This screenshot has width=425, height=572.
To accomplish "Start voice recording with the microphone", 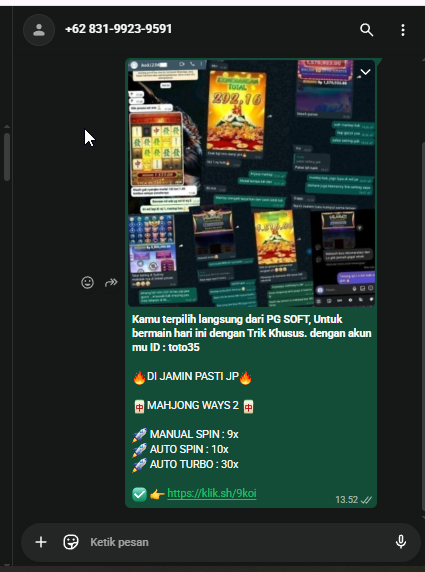I will [401, 542].
